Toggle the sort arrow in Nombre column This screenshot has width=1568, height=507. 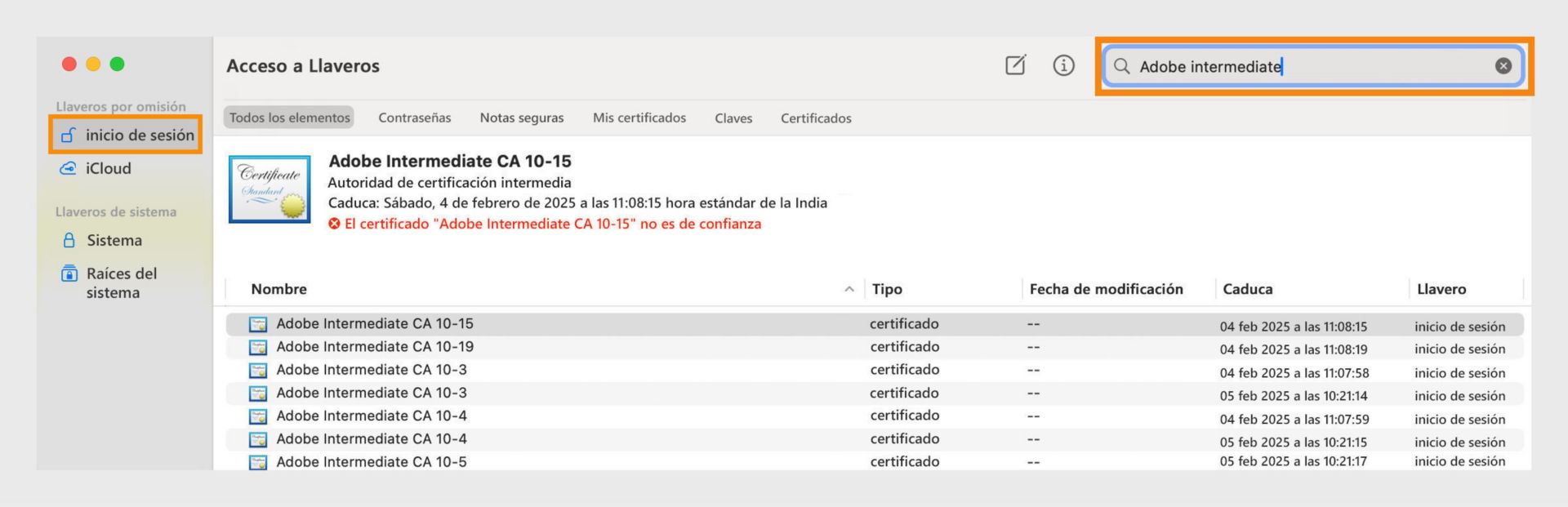click(849, 289)
